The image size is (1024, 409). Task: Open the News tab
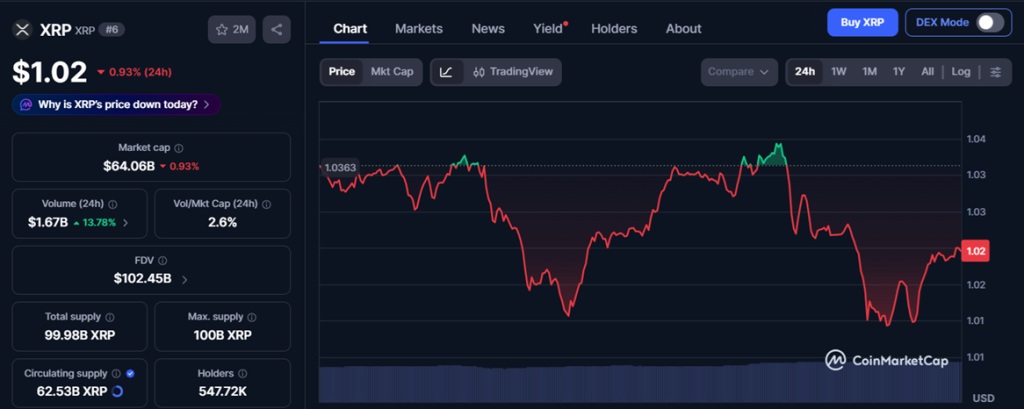pyautogui.click(x=488, y=29)
